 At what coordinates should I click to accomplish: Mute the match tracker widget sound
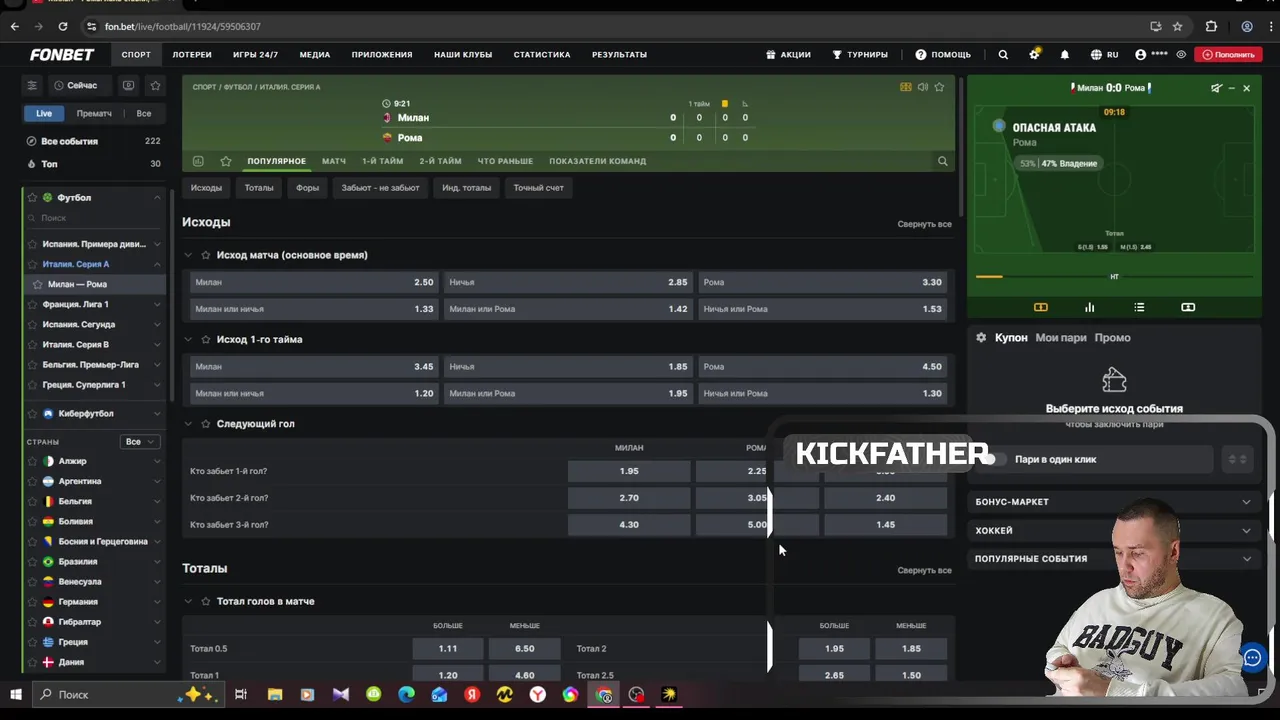tap(1216, 88)
